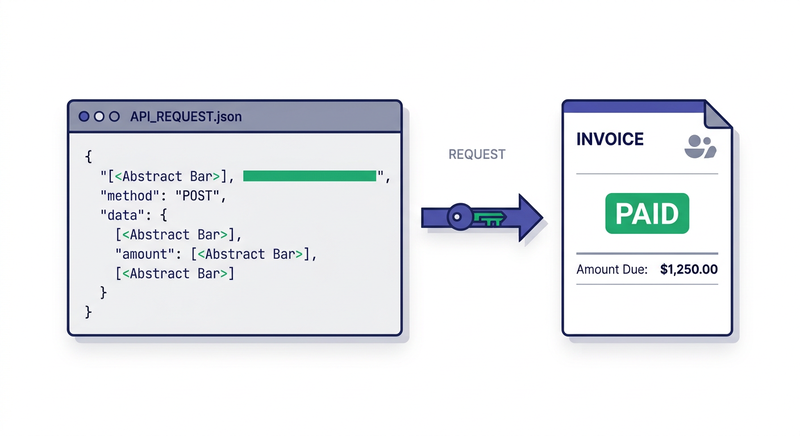Click the people icon on the invoice

click(x=700, y=146)
